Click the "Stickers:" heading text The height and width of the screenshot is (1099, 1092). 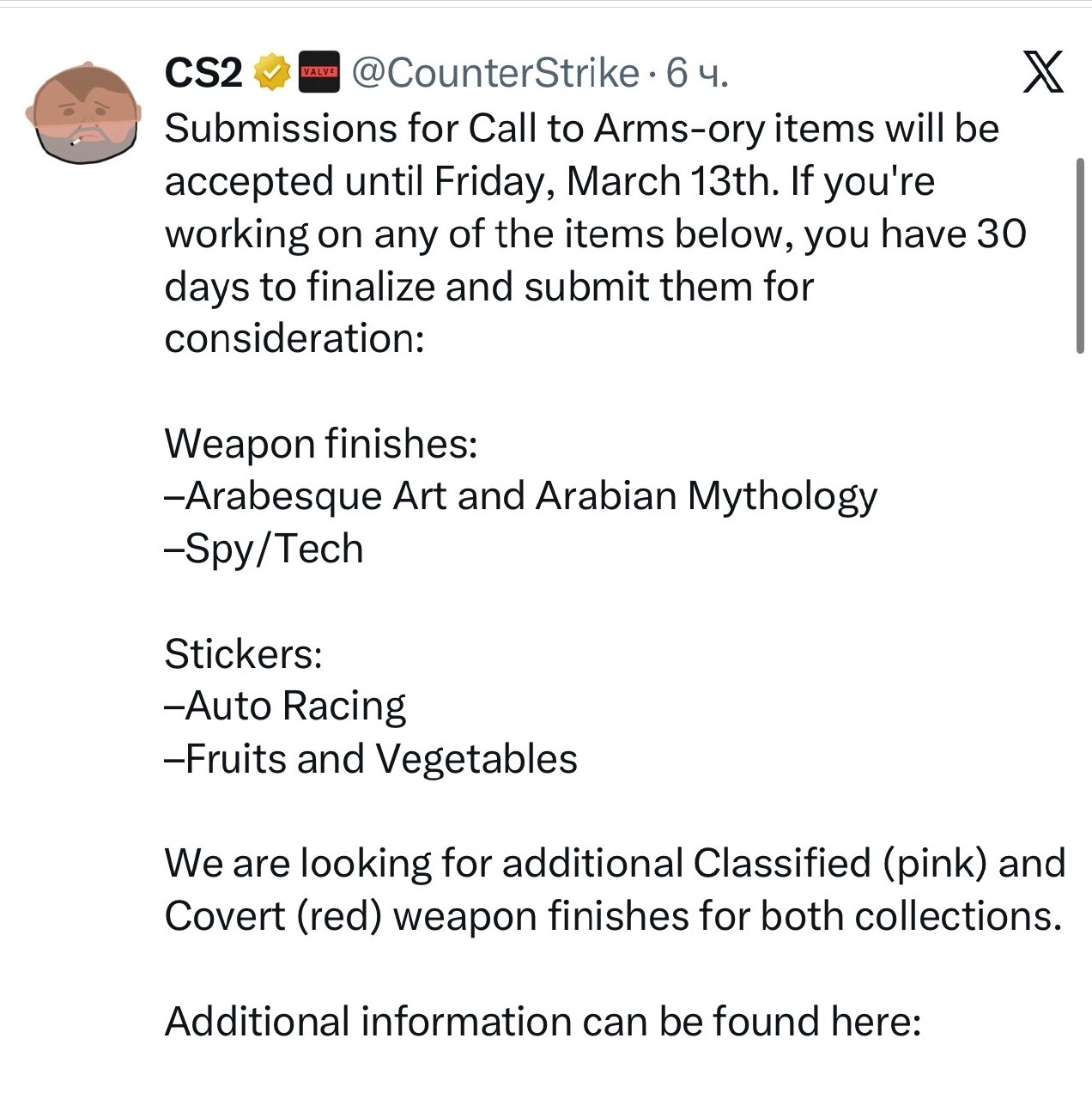pyautogui.click(x=243, y=654)
